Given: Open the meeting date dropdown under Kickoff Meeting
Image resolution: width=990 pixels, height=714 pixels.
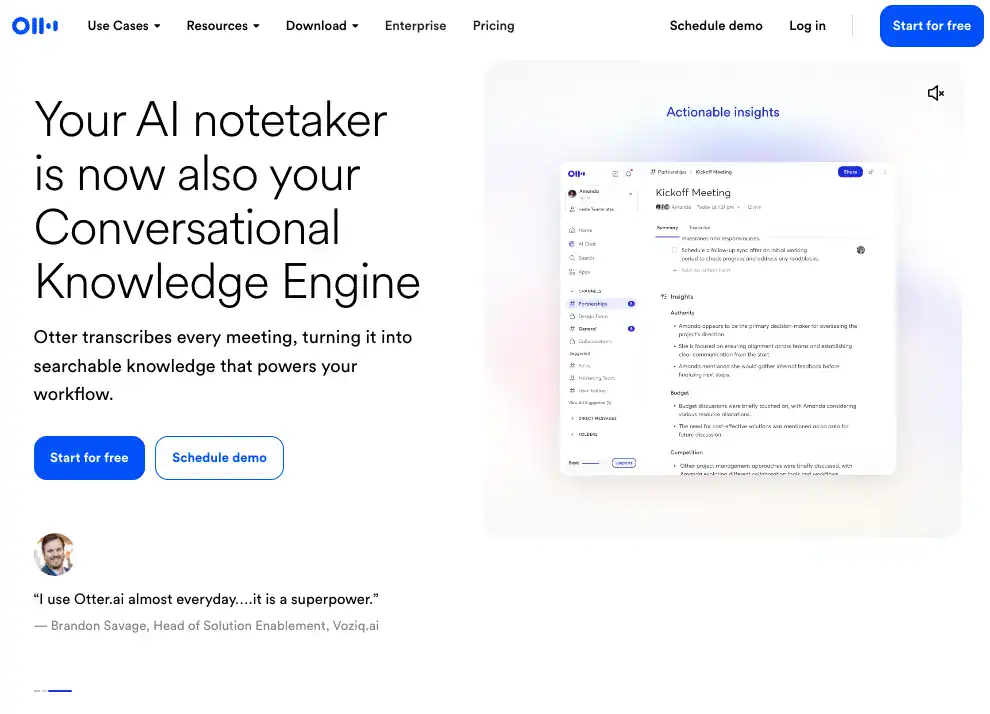Looking at the screenshot, I should point(718,207).
